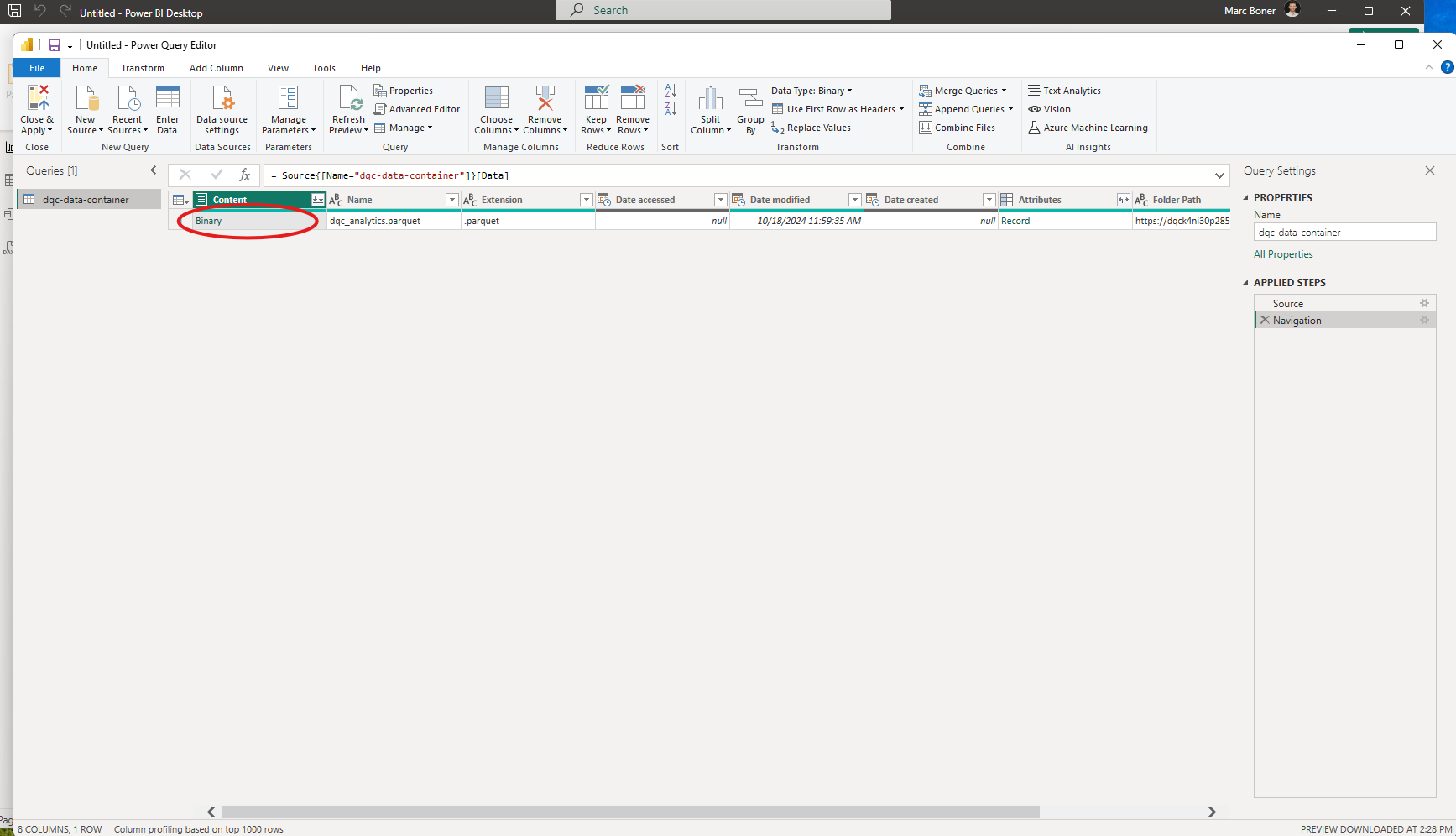Open Azure Machine Learning
Viewport: 1456px width, 836px height.
[x=1088, y=128]
